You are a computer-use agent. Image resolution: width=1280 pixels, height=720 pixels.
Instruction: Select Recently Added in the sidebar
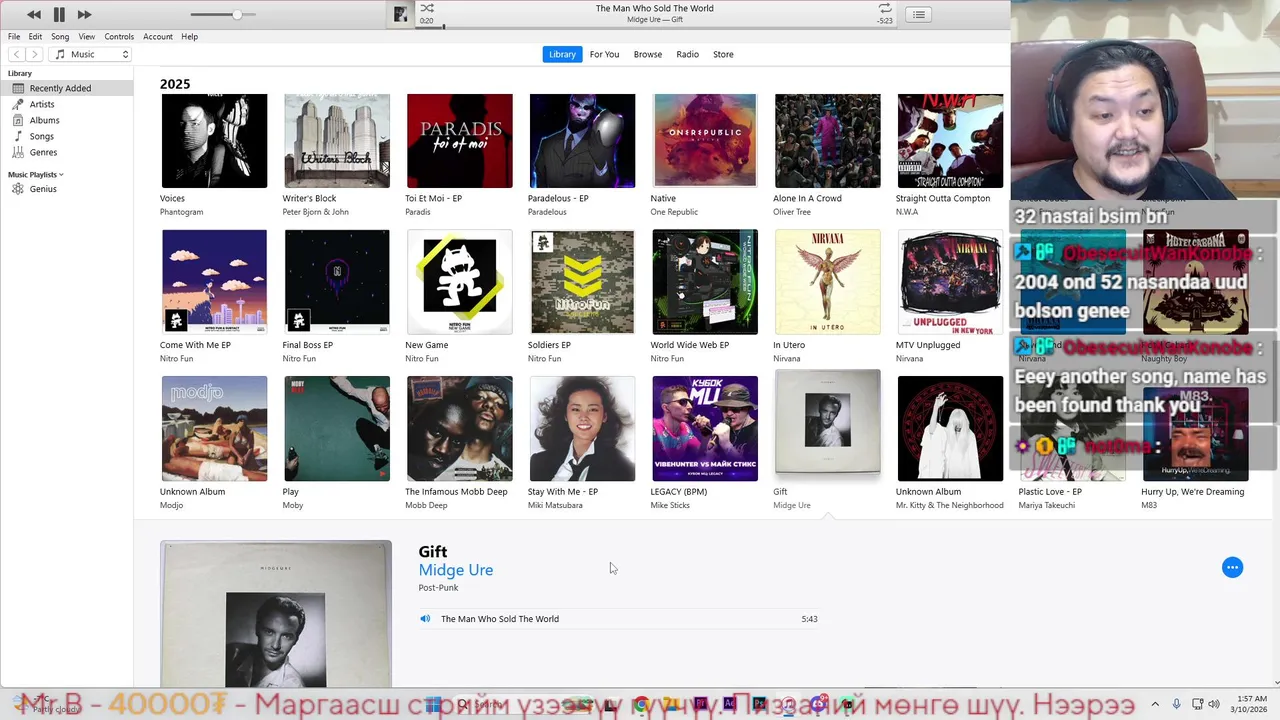coord(66,88)
